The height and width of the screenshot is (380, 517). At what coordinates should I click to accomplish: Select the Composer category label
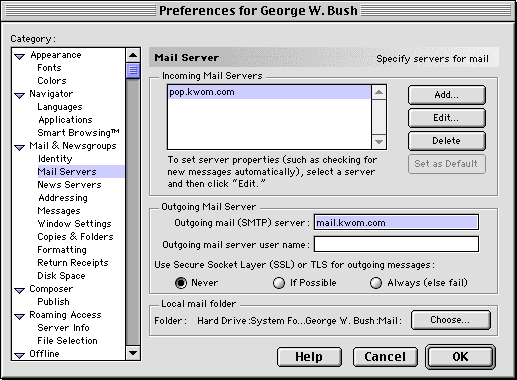click(x=51, y=289)
